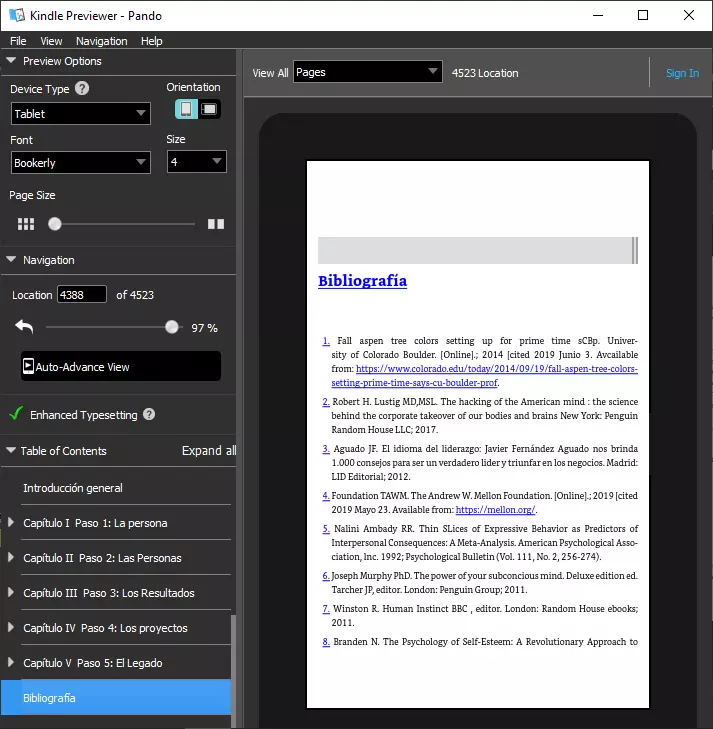This screenshot has height=729, width=713.
Task: Click the Enhanced Typesetting green checkmark
Action: tap(16, 413)
